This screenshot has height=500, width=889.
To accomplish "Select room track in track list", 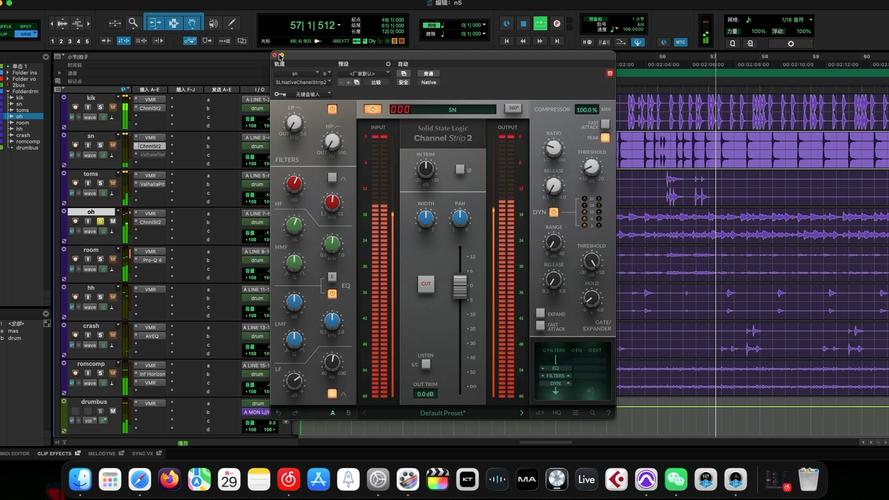I will [22, 122].
